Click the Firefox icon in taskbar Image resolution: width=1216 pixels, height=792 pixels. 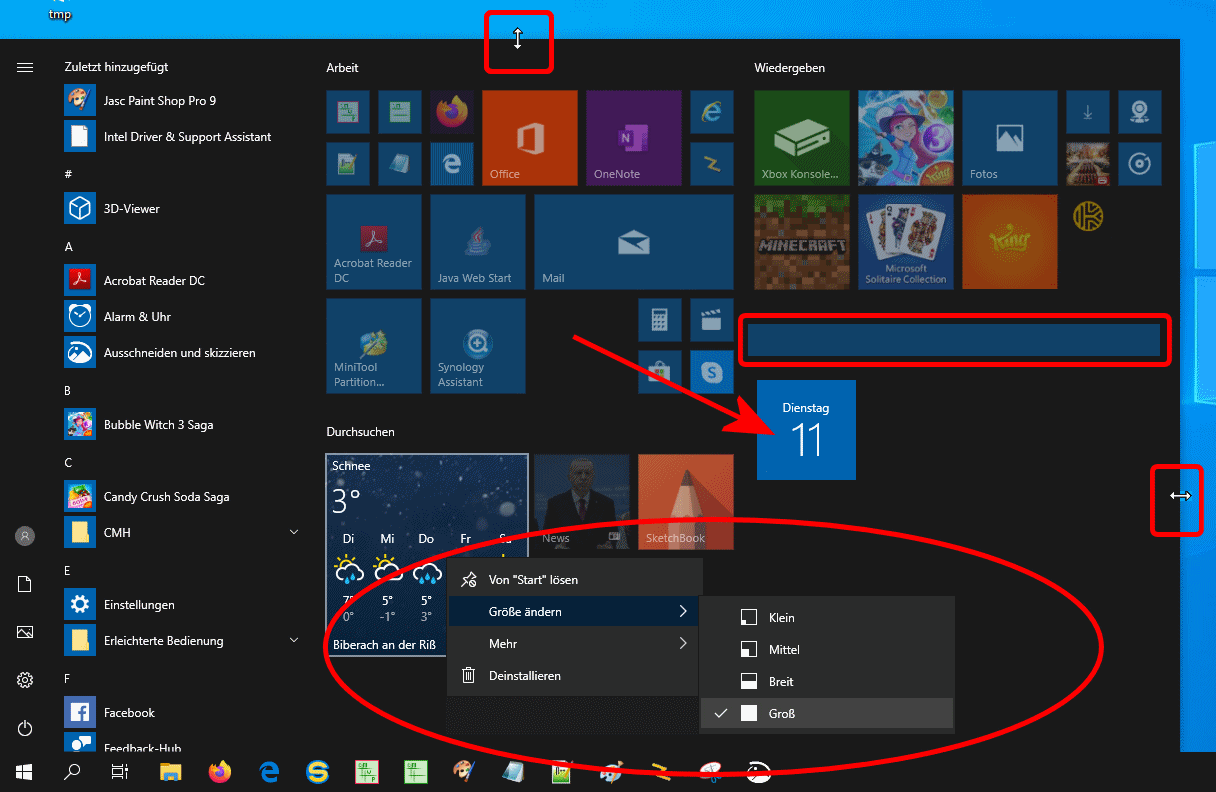(x=219, y=771)
